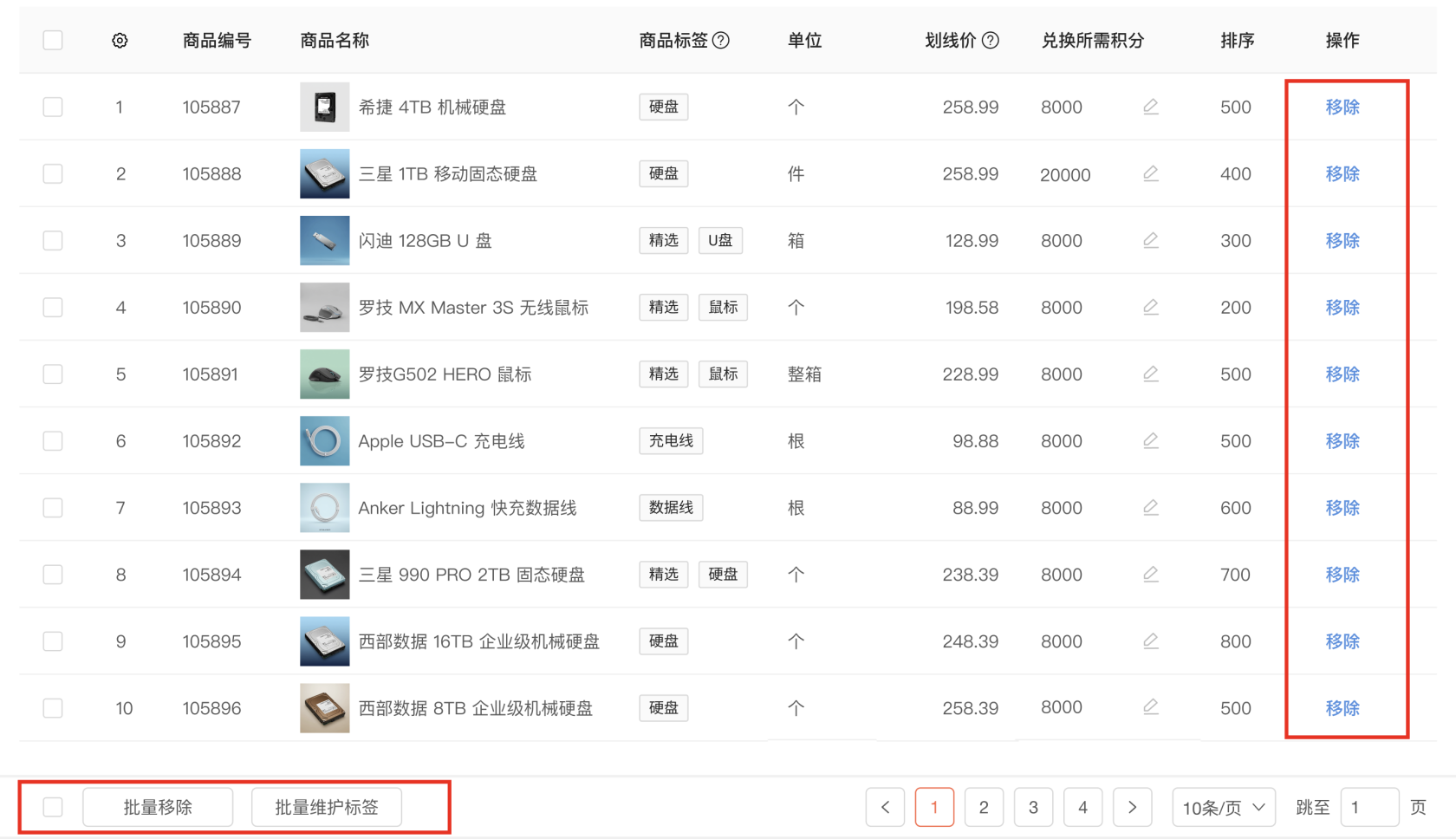The width and height of the screenshot is (1456, 839).
Task: Edit points for Apple USB-C 充电线
Action: pyautogui.click(x=1151, y=440)
